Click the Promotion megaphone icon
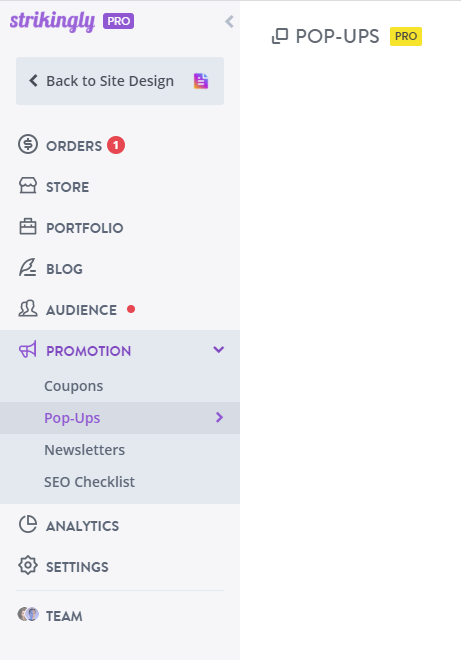Viewport: 461px width, 660px height. [x=28, y=350]
